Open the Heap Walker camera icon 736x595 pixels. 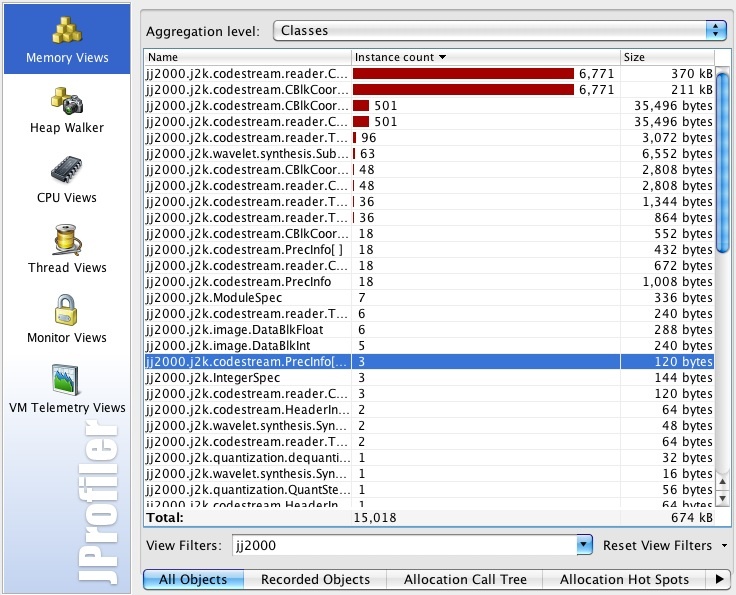[x=66, y=100]
